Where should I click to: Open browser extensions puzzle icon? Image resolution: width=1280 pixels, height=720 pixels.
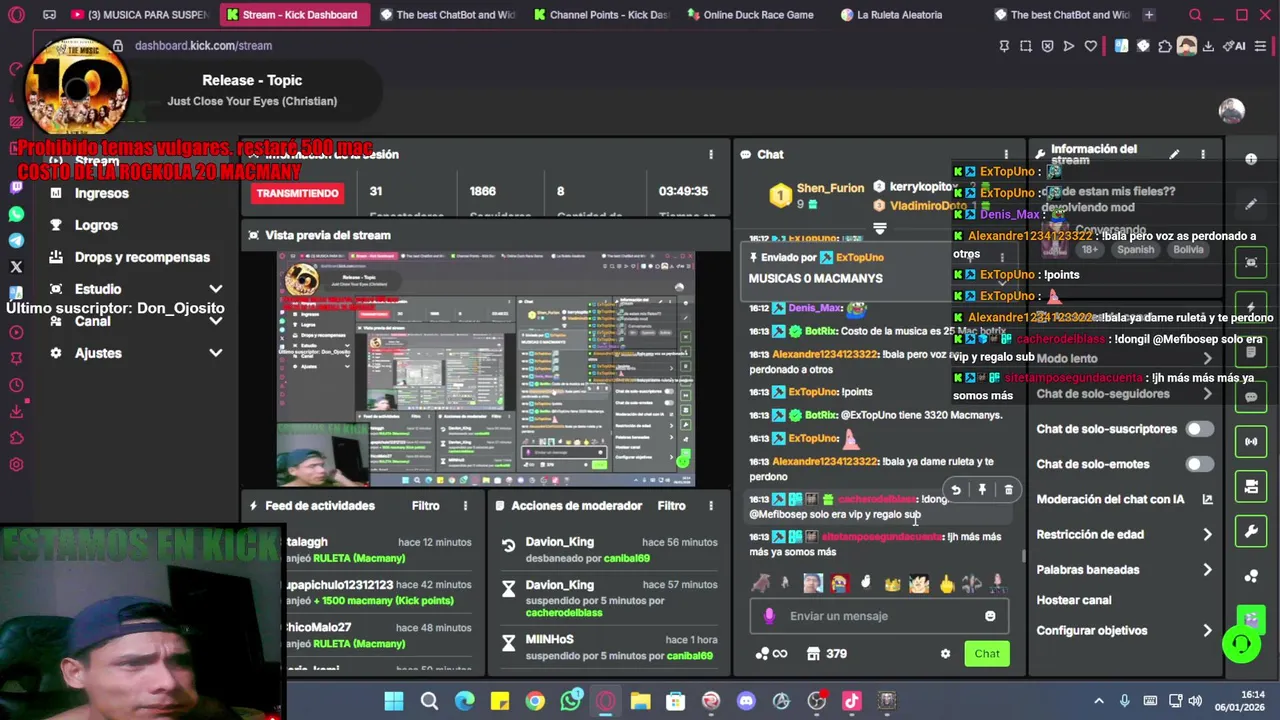click(x=1164, y=46)
